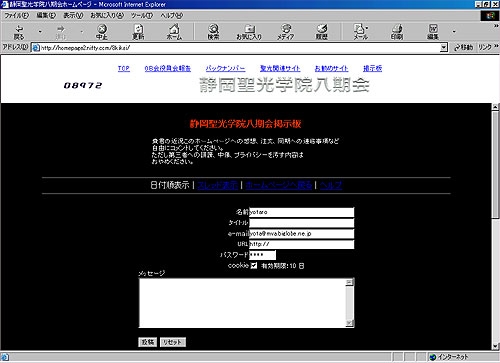500x363 pixels.
Task: Click the Print (印刷) toolbar icon
Action: [x=397, y=32]
